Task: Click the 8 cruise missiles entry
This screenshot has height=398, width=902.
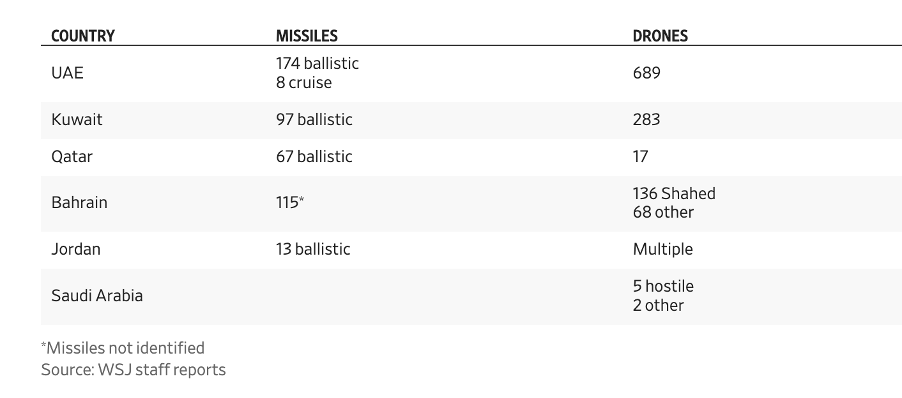Action: (x=304, y=82)
